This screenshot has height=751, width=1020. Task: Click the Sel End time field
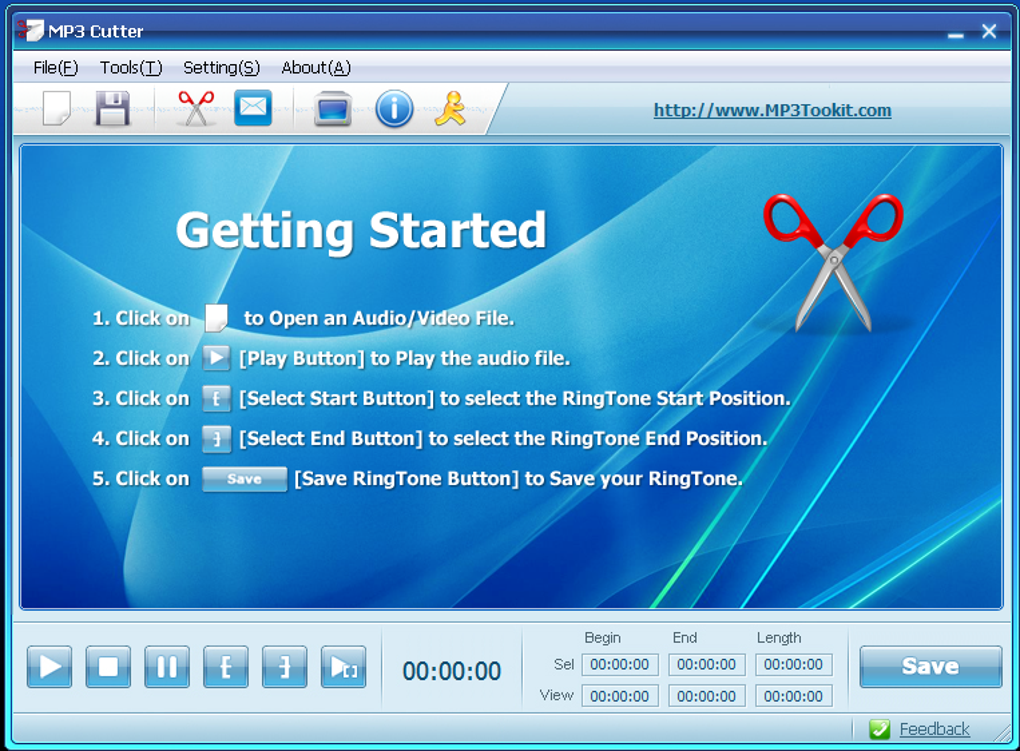(x=706, y=664)
